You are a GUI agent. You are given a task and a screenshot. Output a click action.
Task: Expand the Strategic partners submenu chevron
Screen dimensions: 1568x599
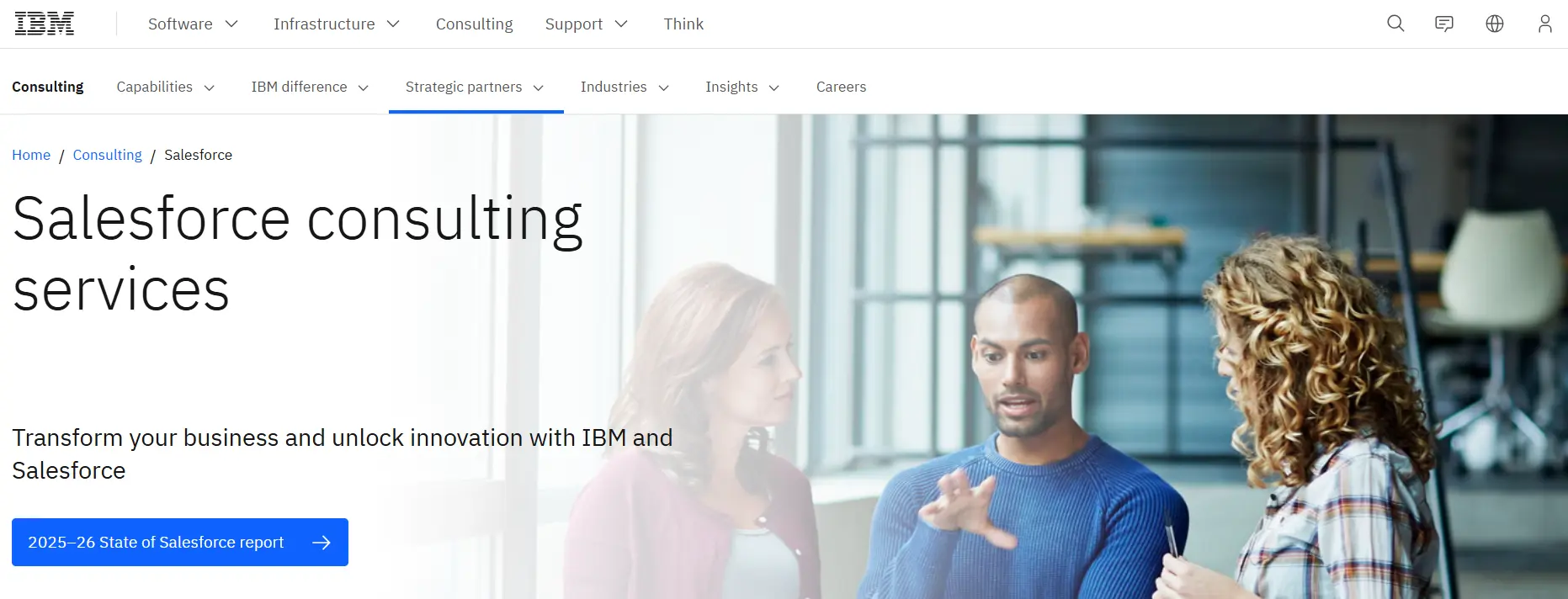coord(539,87)
